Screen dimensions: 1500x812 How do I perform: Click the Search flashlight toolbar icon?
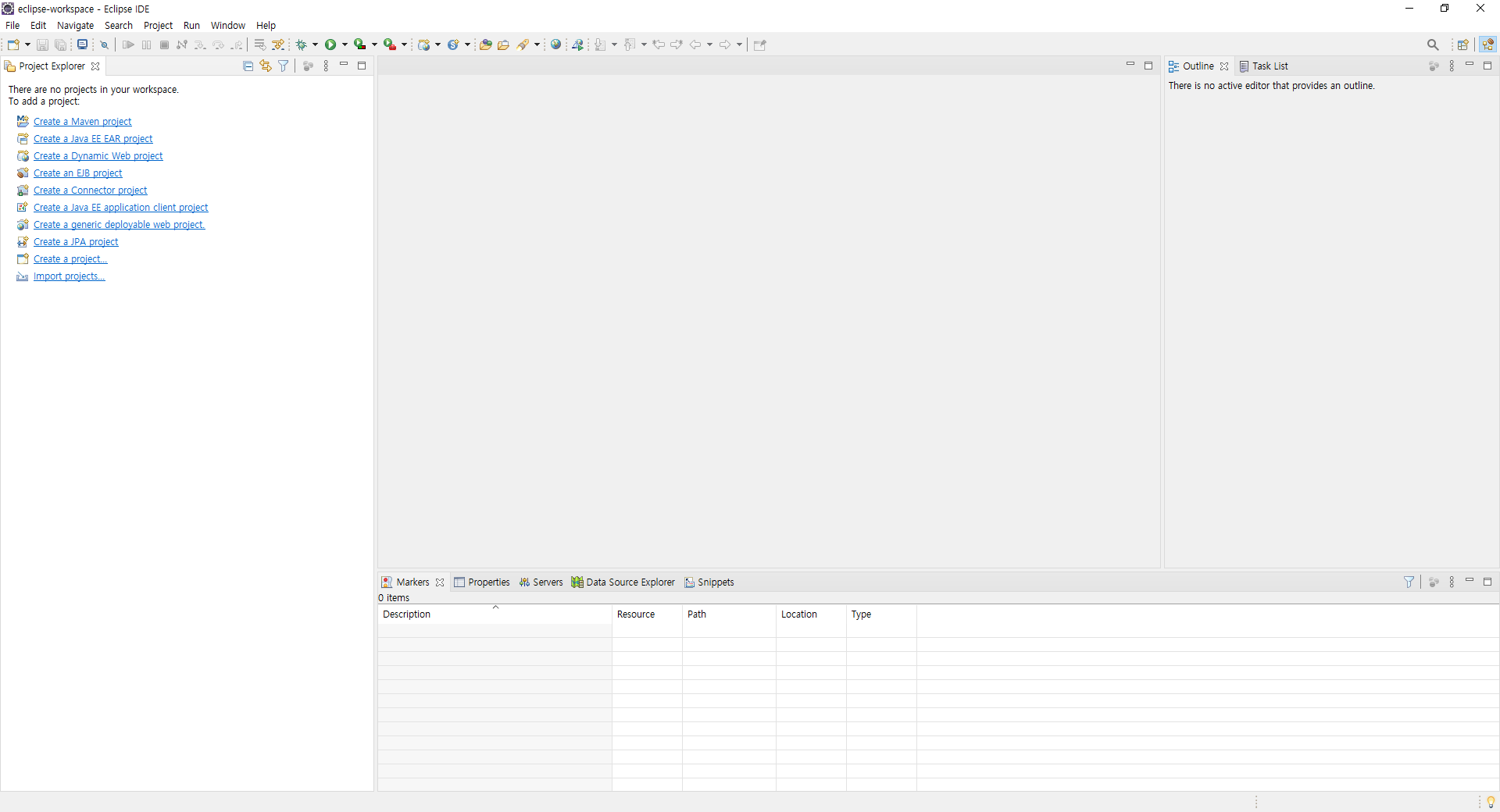(523, 45)
